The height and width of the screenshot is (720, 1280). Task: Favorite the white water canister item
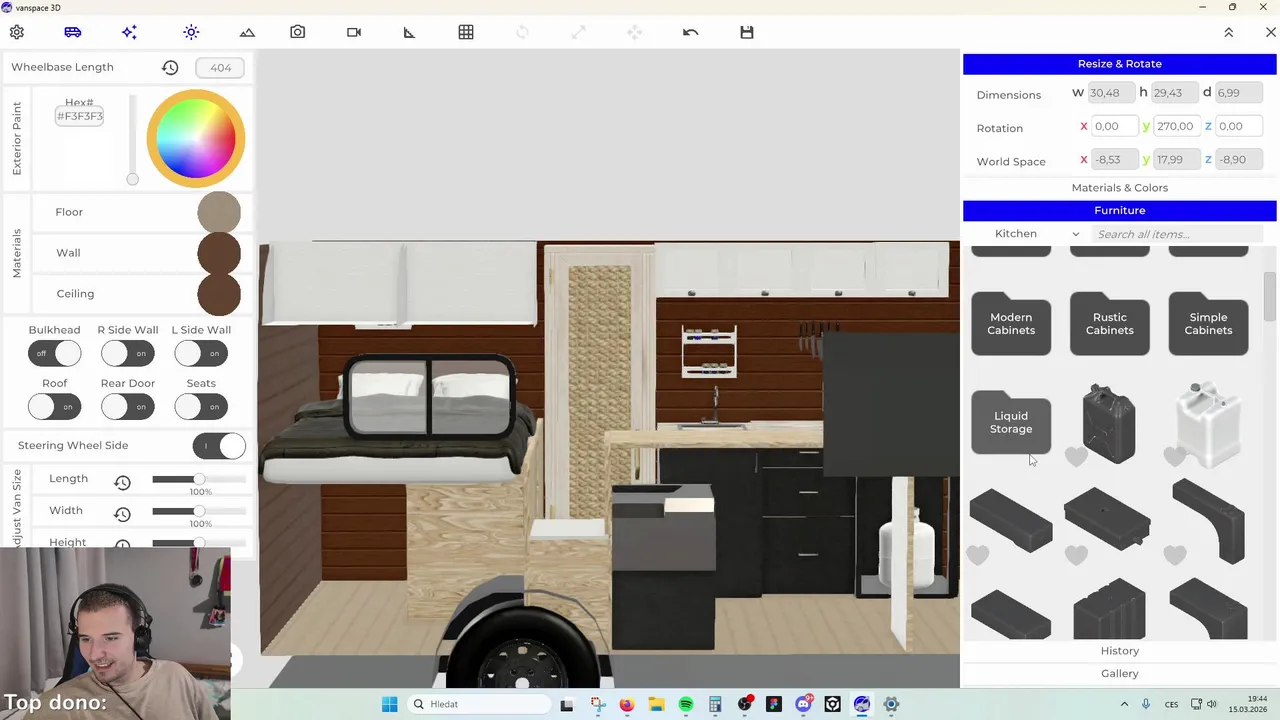pyautogui.click(x=1175, y=457)
